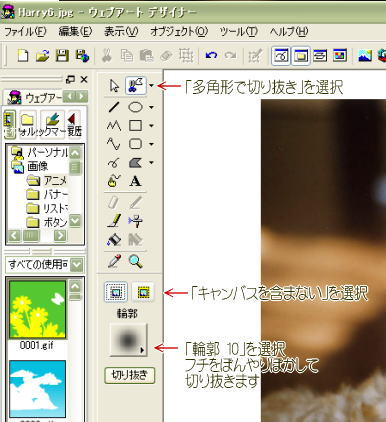
Task: Click folder tree scroll-down arrow
Action: [x=75, y=221]
